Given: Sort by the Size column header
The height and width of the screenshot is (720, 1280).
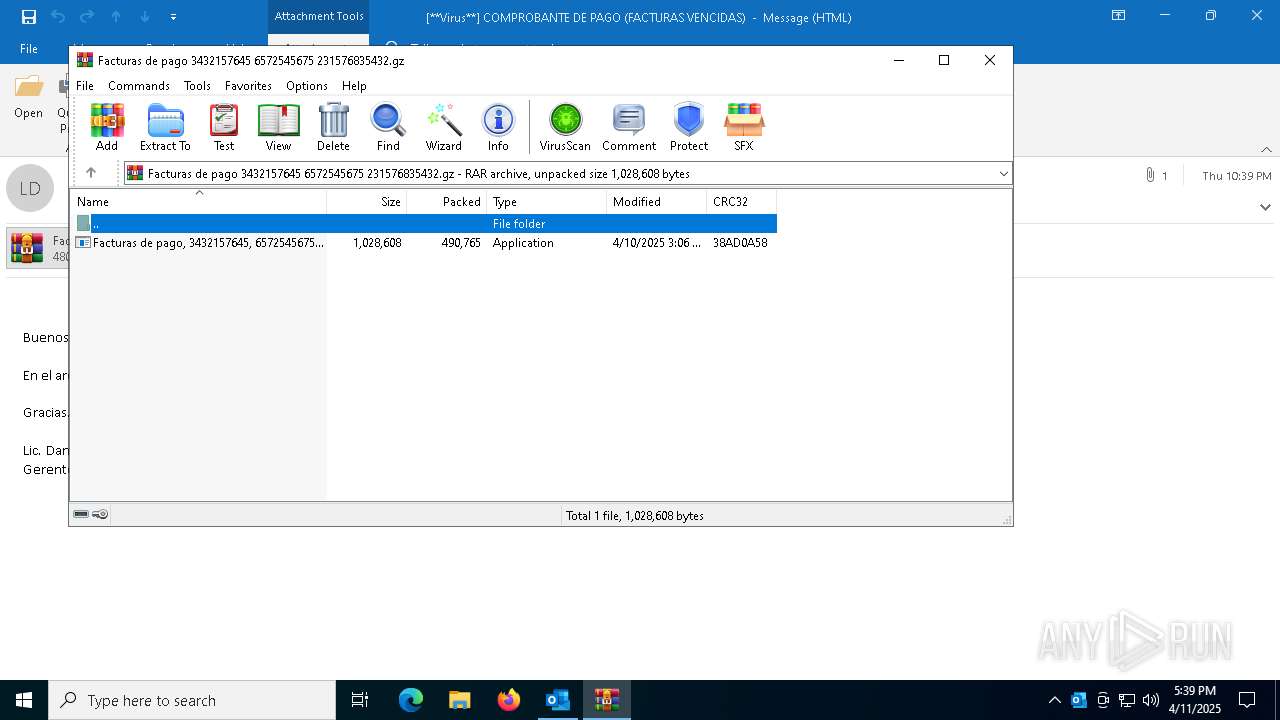Looking at the screenshot, I should [x=367, y=201].
